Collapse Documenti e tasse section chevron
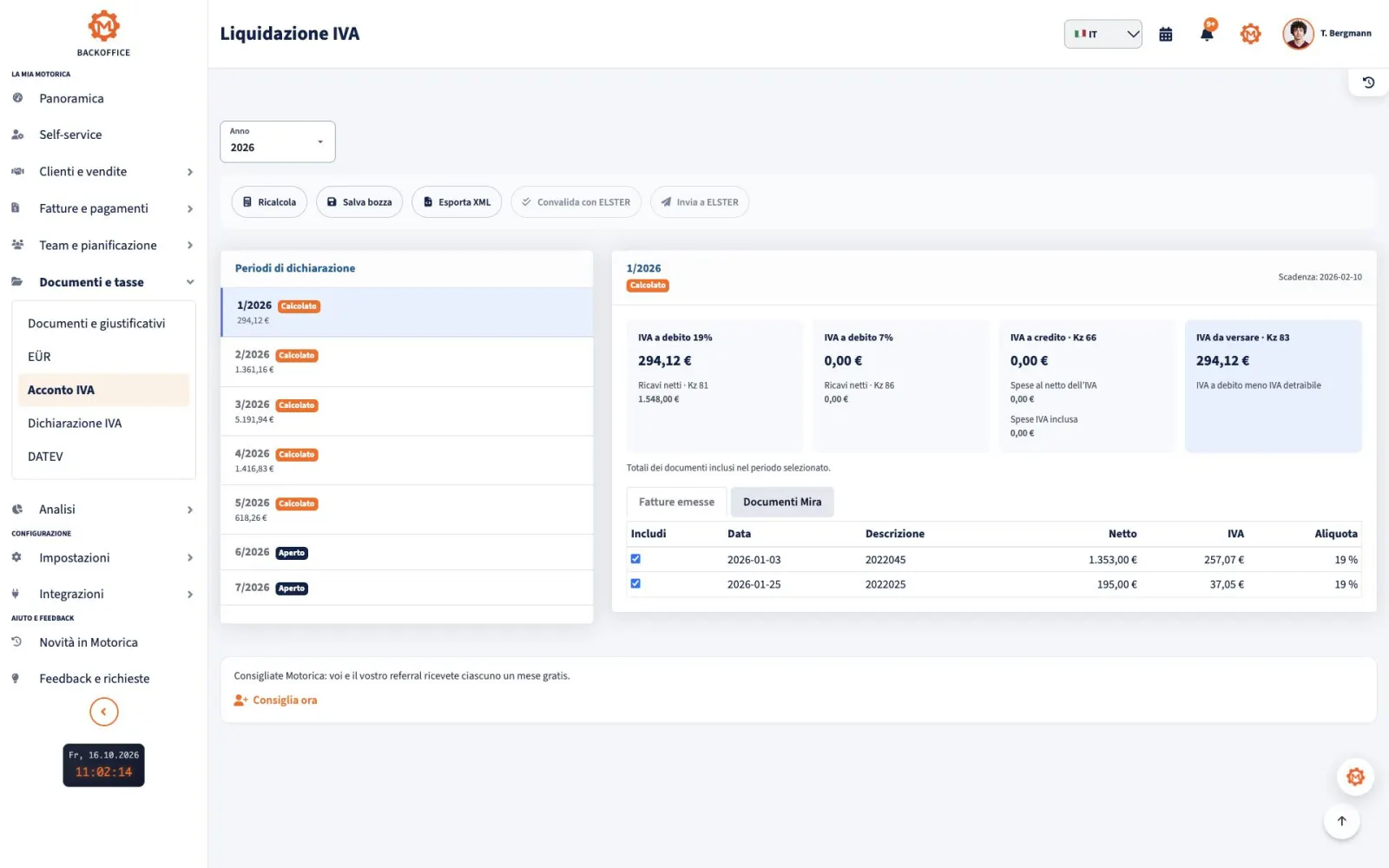The height and width of the screenshot is (868, 1389). [x=190, y=282]
